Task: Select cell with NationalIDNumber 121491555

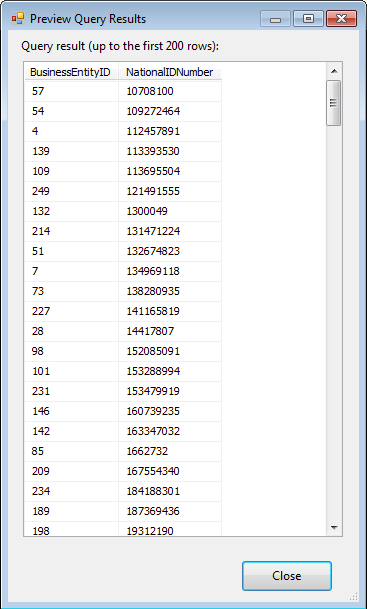Action: 170,191
